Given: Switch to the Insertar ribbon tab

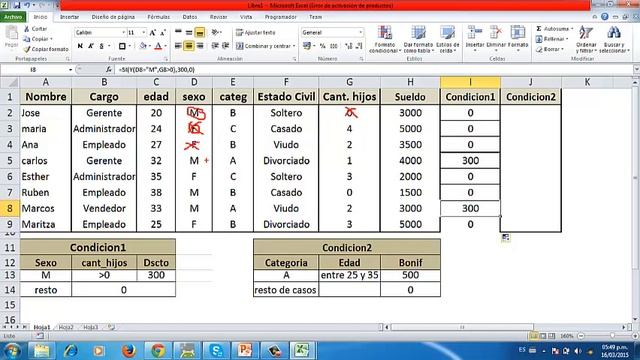Looking at the screenshot, I should 69,17.
